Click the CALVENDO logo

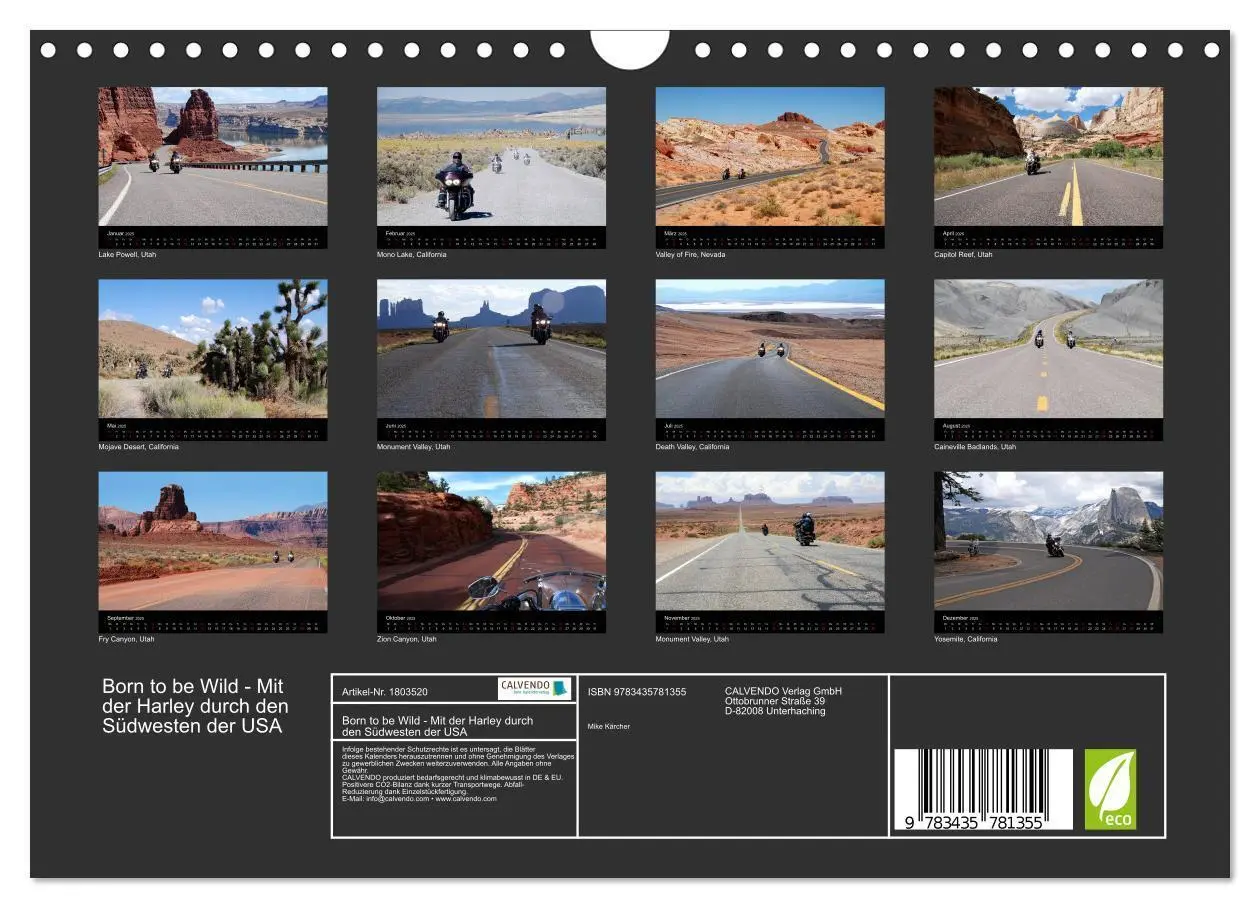pos(535,688)
